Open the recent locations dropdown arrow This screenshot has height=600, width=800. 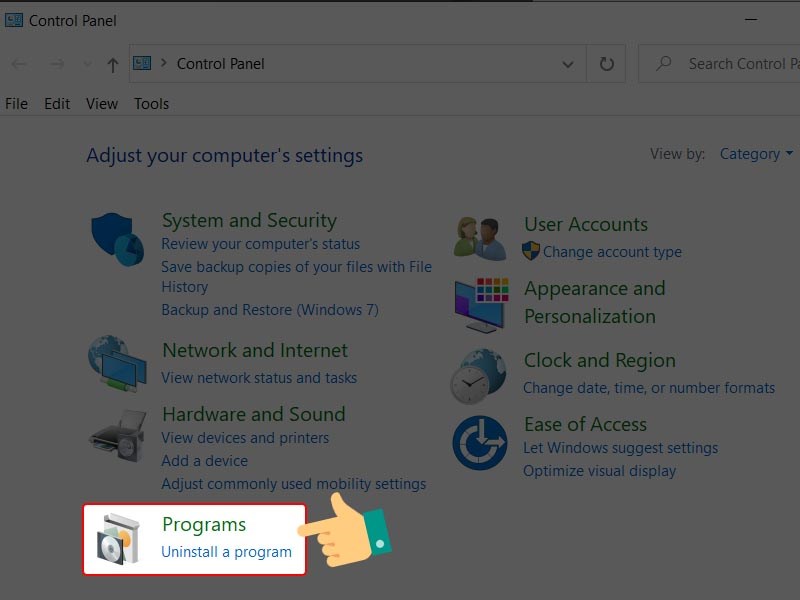(87, 64)
